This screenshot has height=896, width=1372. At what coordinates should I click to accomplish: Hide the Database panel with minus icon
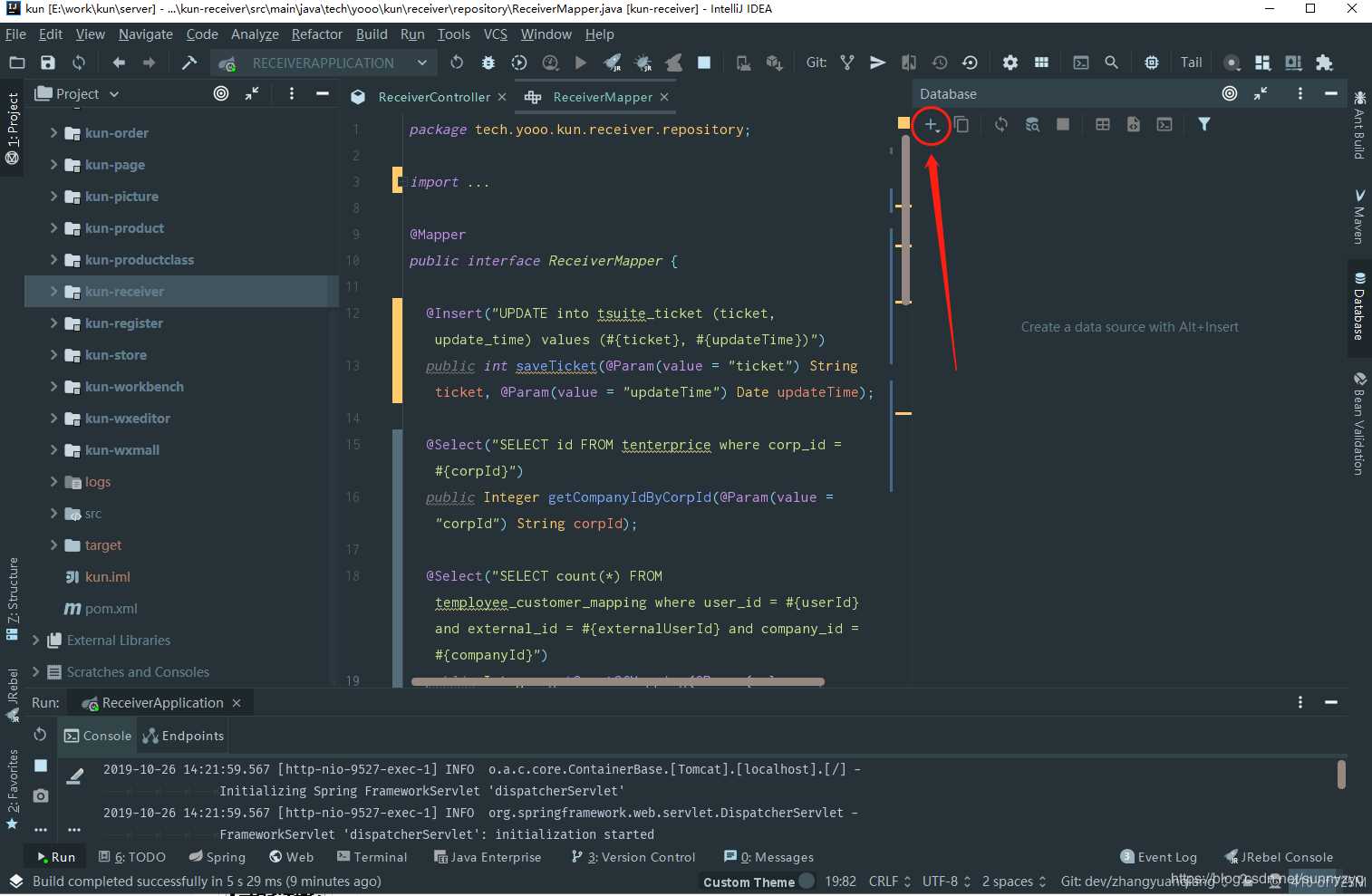pyautogui.click(x=1330, y=93)
